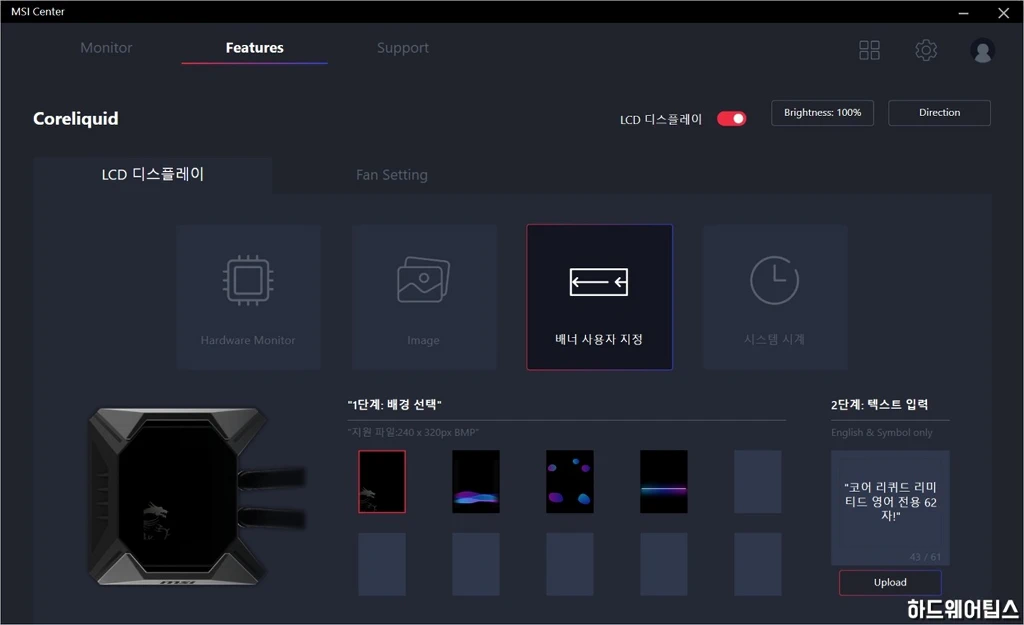Click the banner text input box
Viewport: 1024px width, 625px height.
[x=890, y=507]
